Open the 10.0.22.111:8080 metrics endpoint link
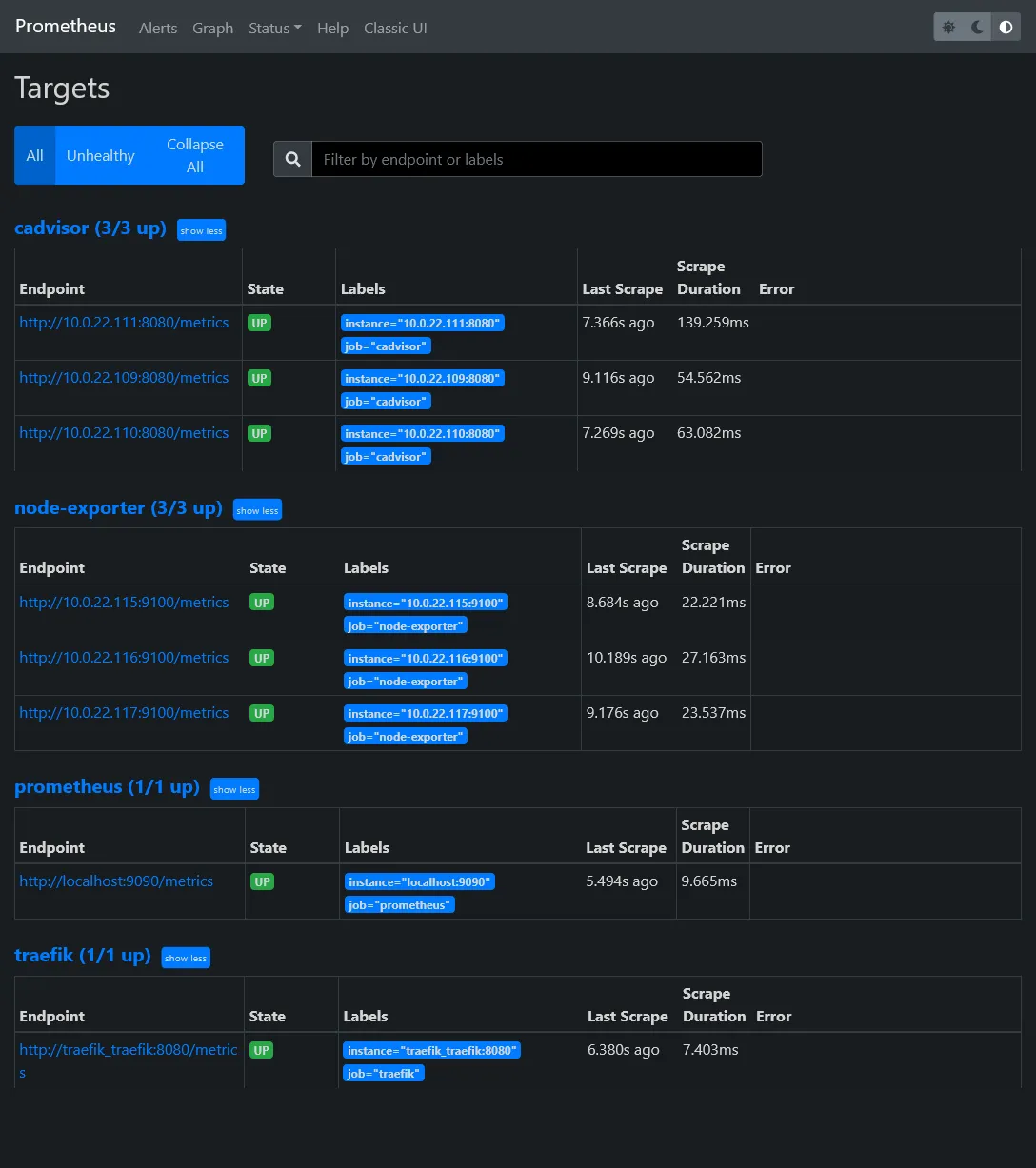Viewport: 1036px width, 1168px height. tap(124, 323)
